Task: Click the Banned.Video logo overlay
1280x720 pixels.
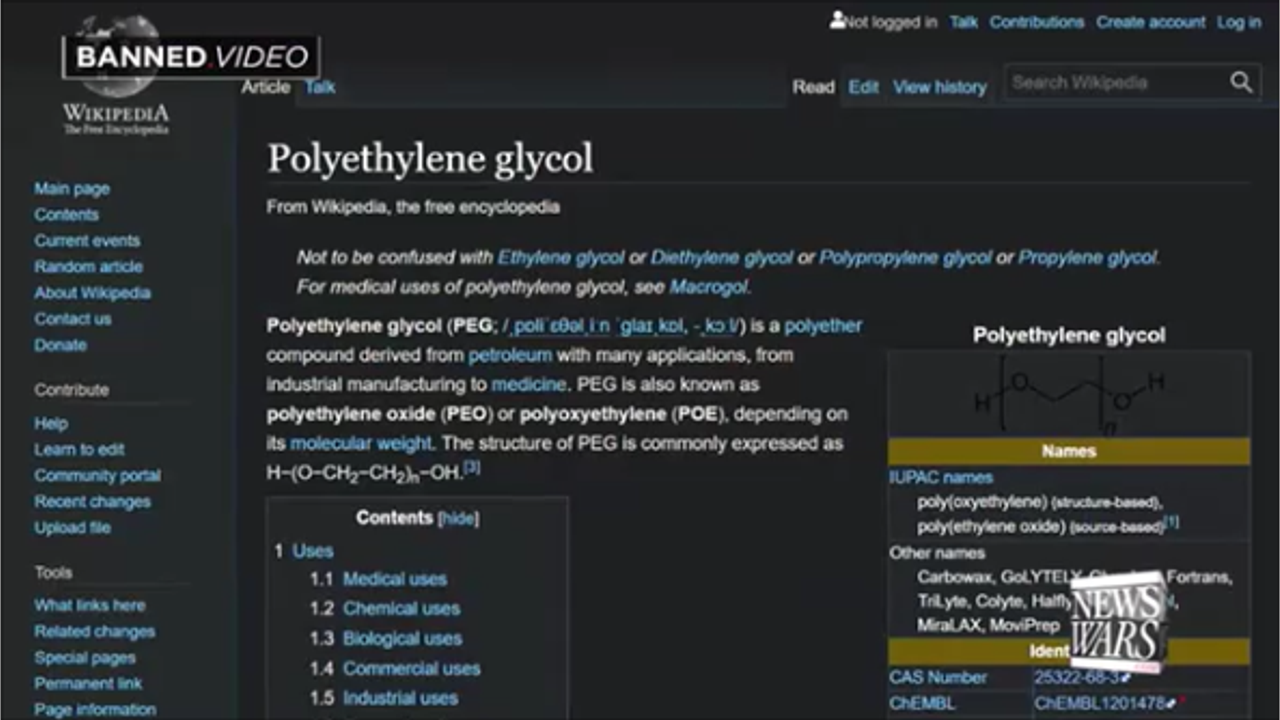Action: [191, 57]
